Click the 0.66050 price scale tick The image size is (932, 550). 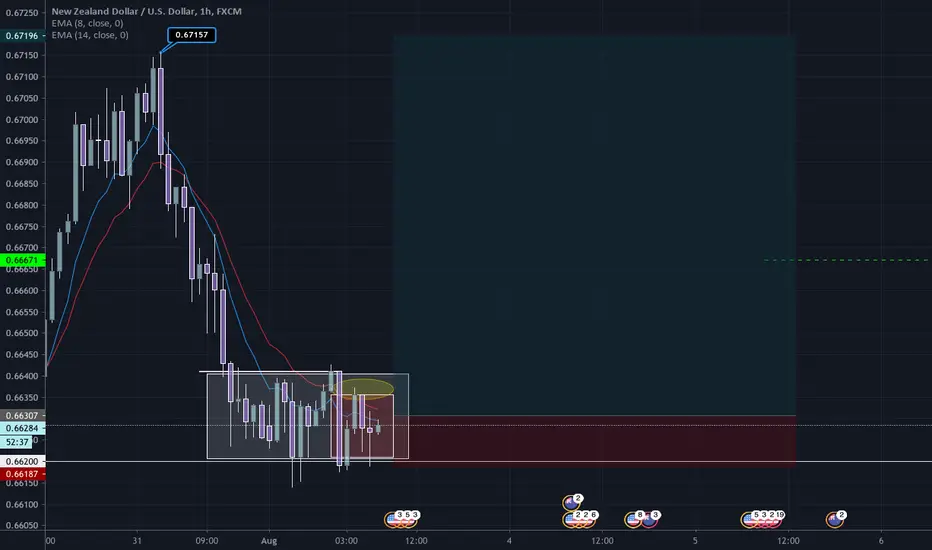(22, 525)
